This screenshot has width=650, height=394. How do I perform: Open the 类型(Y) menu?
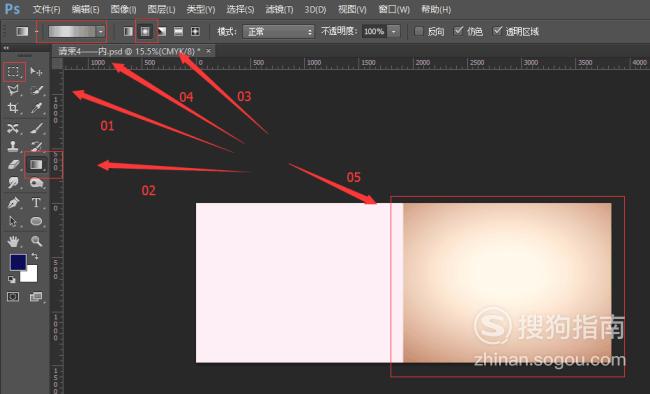pos(201,9)
